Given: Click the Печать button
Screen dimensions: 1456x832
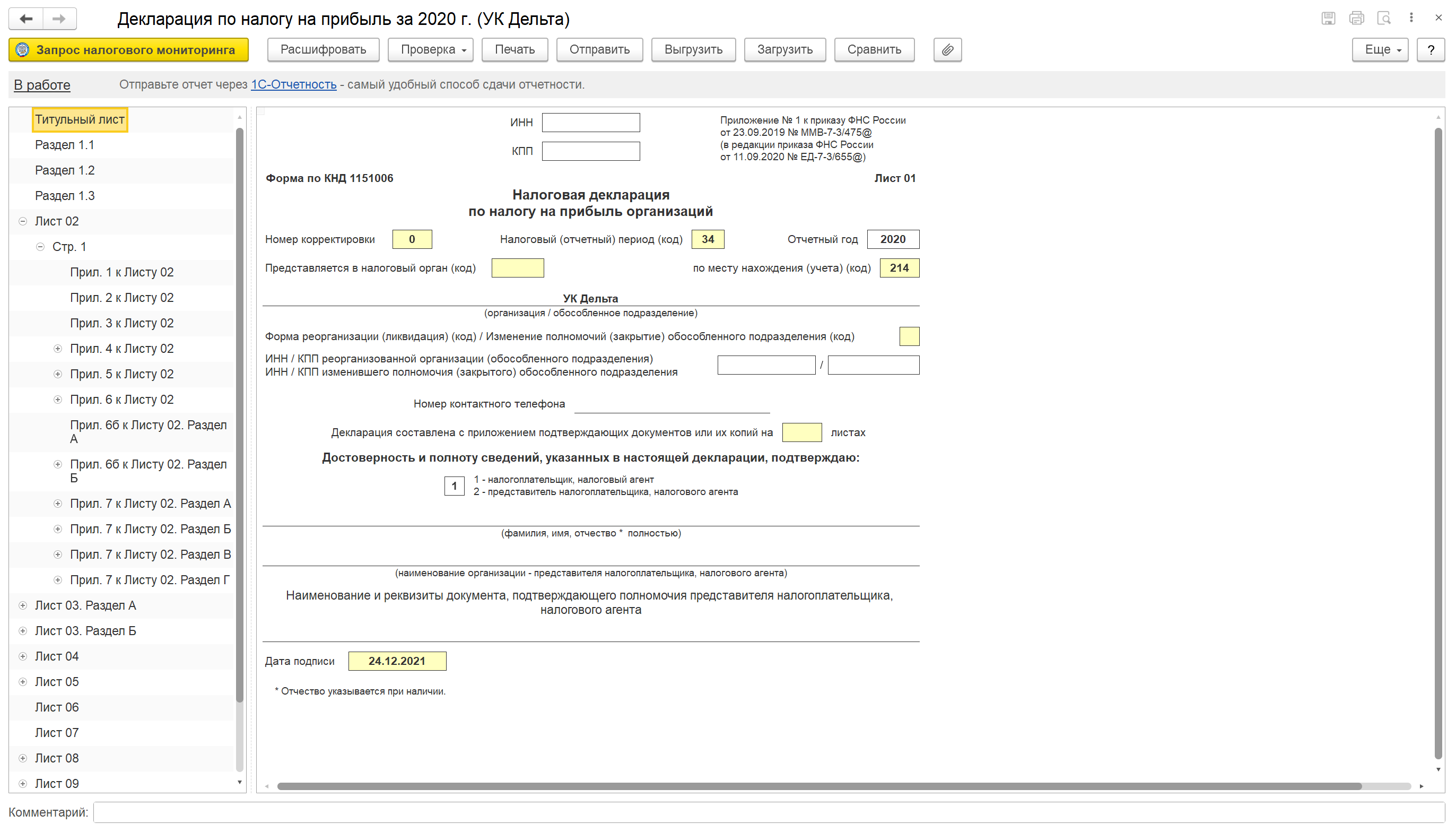Looking at the screenshot, I should pyautogui.click(x=515, y=50).
